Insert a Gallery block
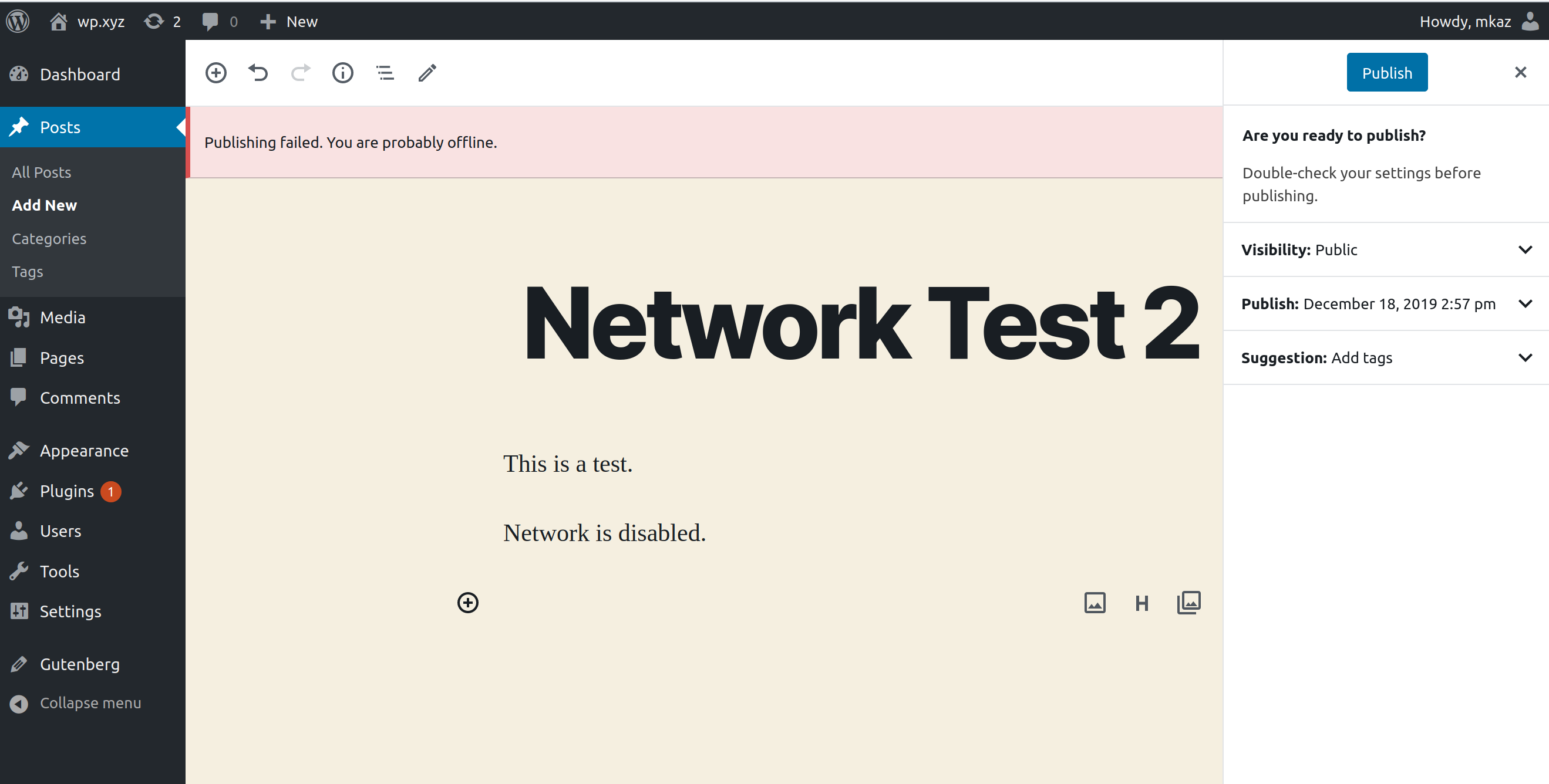Viewport: 1549px width, 784px height. coord(1188,603)
